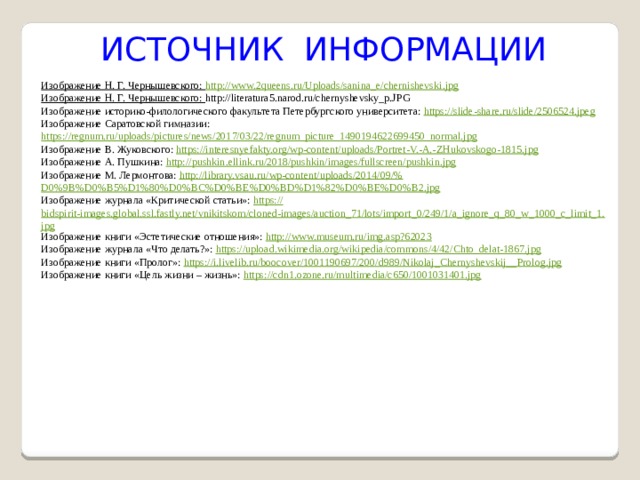Image resolution: width=640 pixels, height=480 pixels.
Task: Click the label 'Изображение А. Пушкина:'
Action: coord(102,162)
